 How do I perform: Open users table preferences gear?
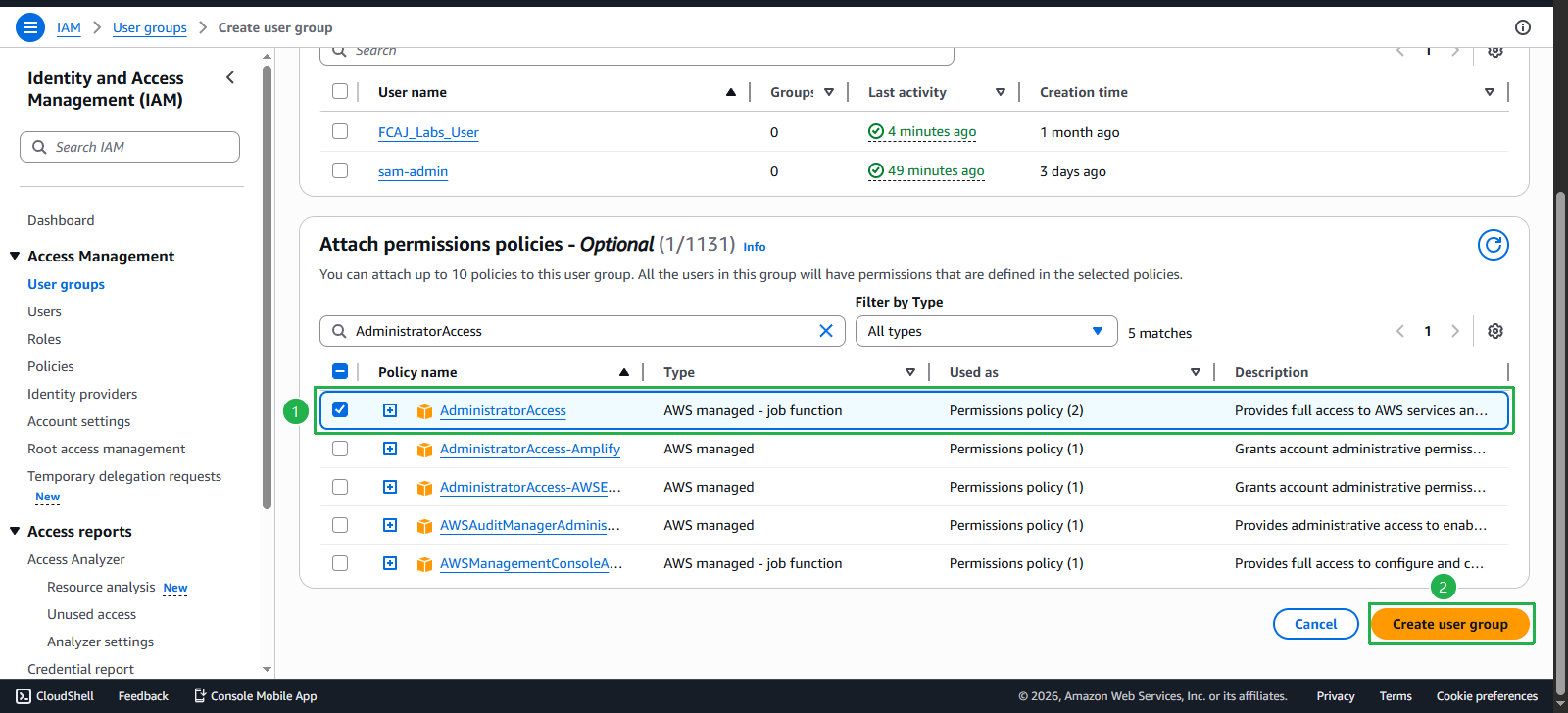coord(1495,51)
